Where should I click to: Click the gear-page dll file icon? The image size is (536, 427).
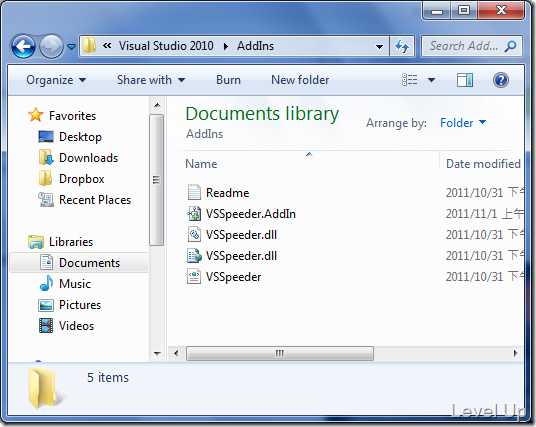(194, 235)
